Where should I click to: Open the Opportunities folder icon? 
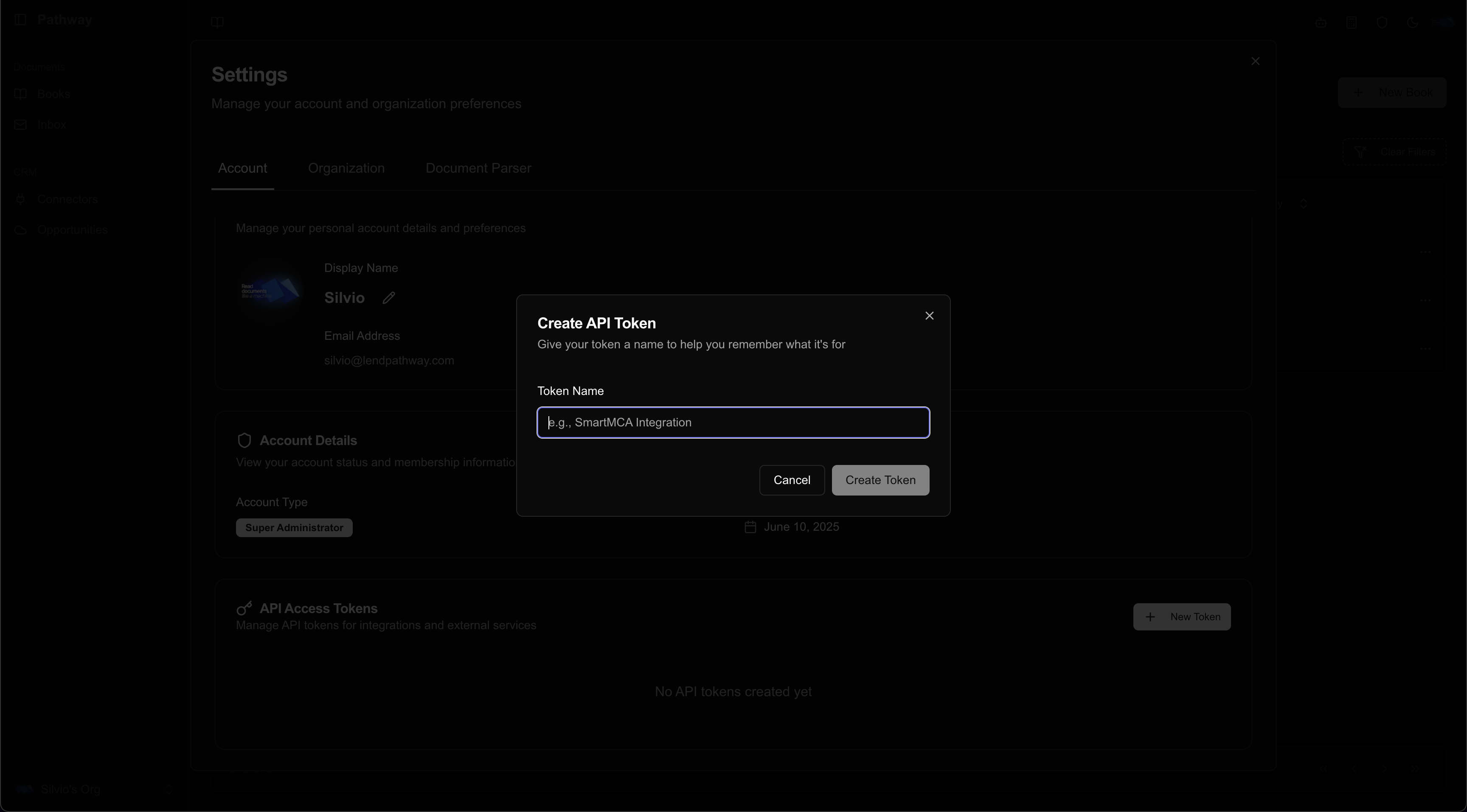coord(72,230)
